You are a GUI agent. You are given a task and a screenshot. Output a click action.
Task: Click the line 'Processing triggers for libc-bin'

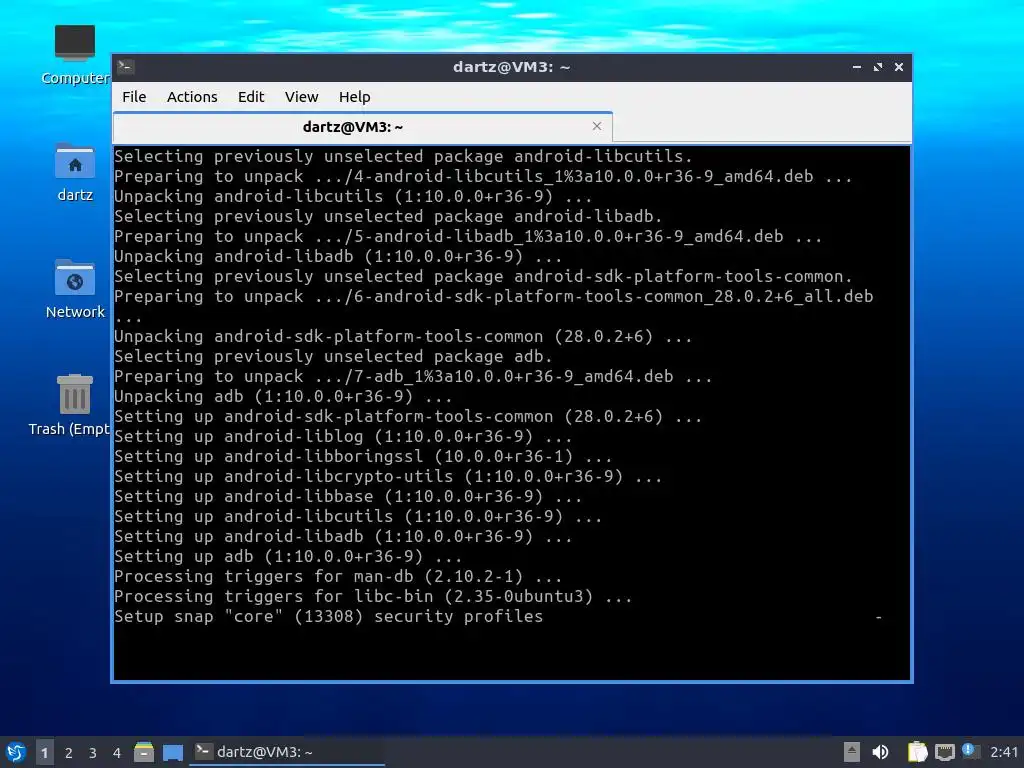[x=373, y=596]
